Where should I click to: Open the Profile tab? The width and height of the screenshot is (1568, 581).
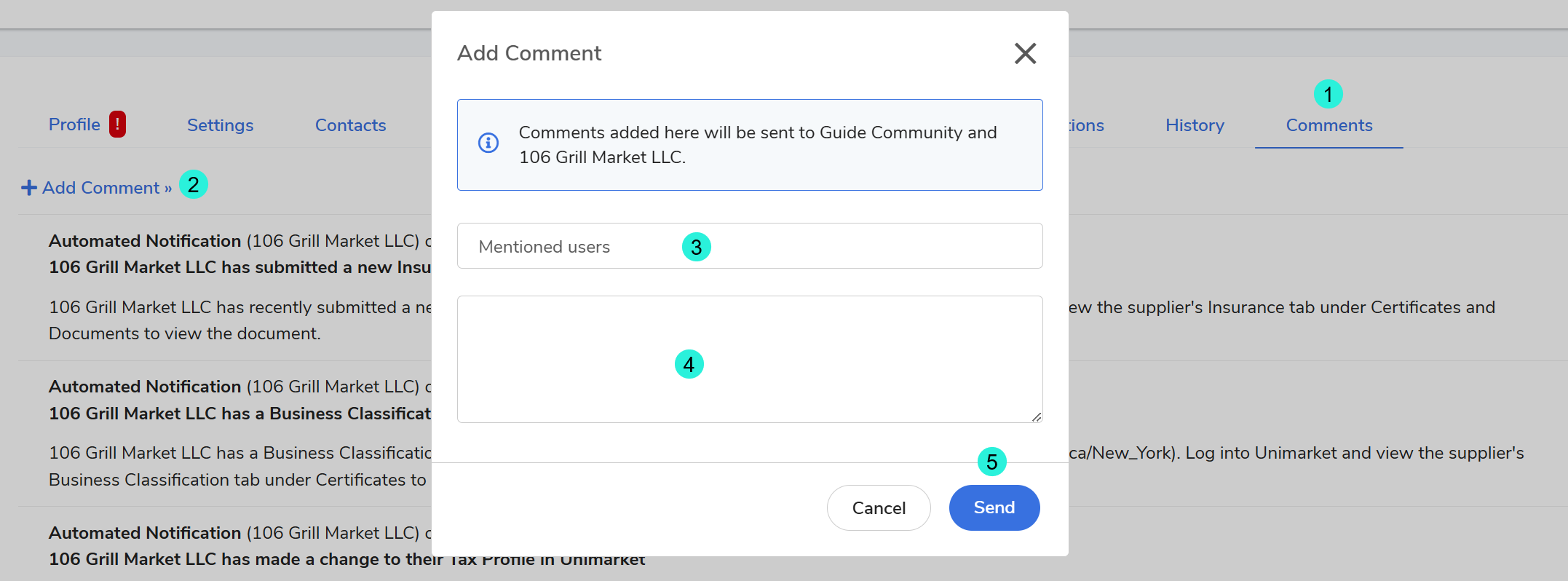pyautogui.click(x=74, y=125)
